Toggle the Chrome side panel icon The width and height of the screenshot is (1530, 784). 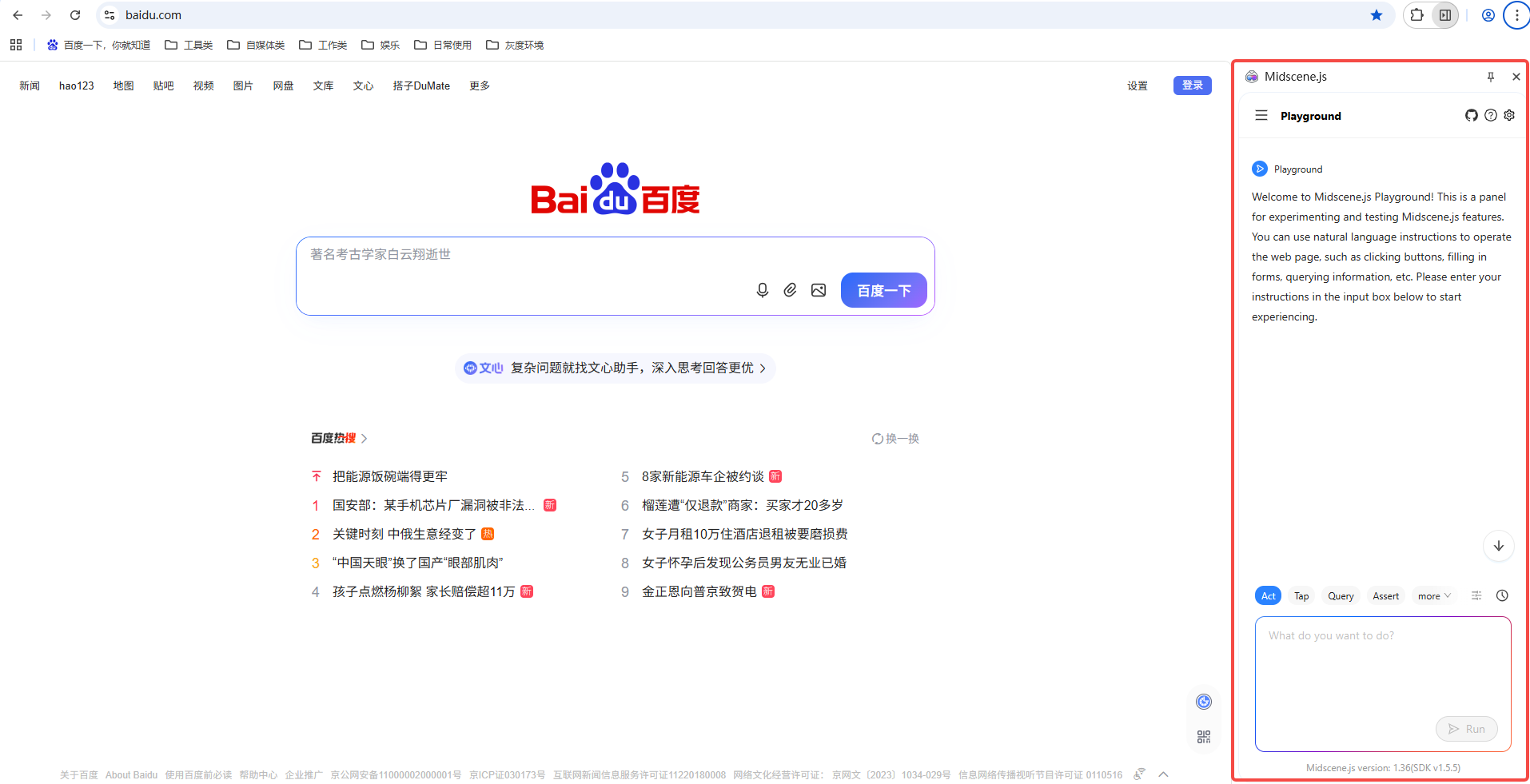tap(1445, 15)
